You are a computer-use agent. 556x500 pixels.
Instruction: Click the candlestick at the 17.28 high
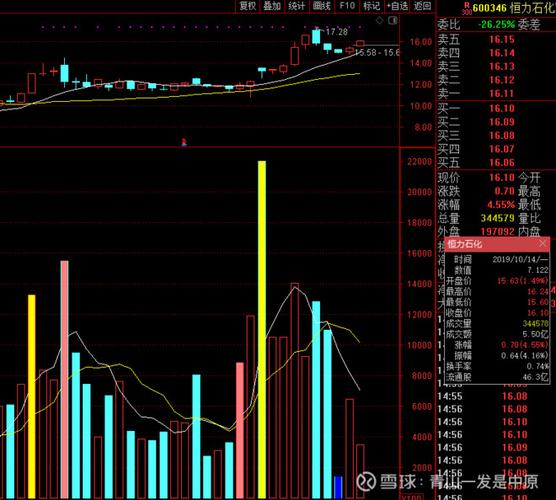click(x=316, y=37)
